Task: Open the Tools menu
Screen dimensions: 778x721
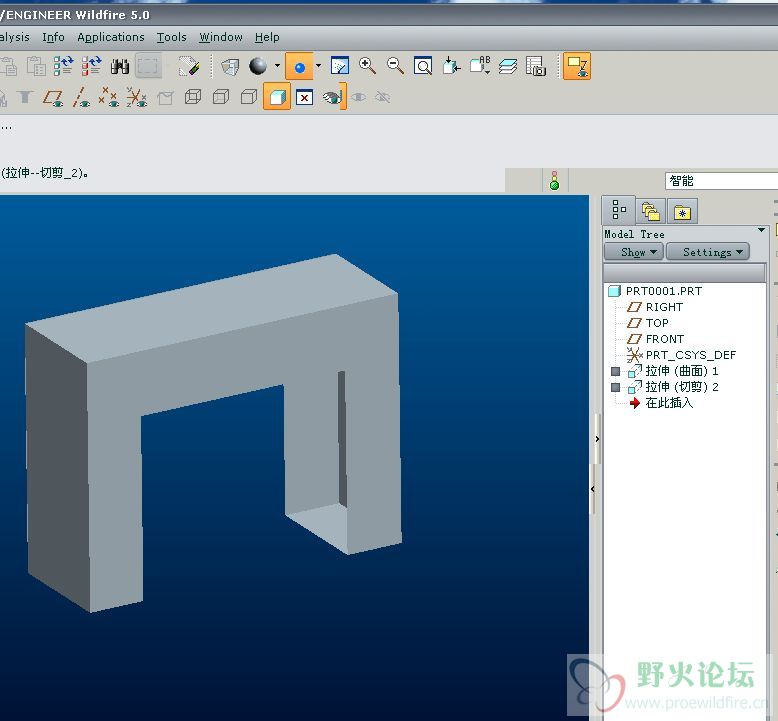Action: 171,37
